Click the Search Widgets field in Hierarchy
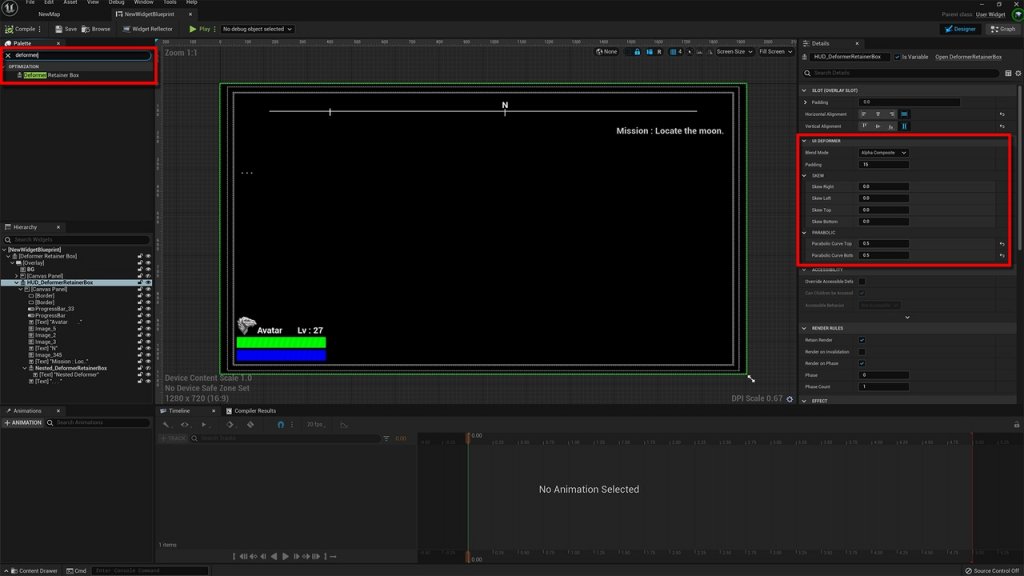1024x576 pixels. pyautogui.click(x=77, y=240)
